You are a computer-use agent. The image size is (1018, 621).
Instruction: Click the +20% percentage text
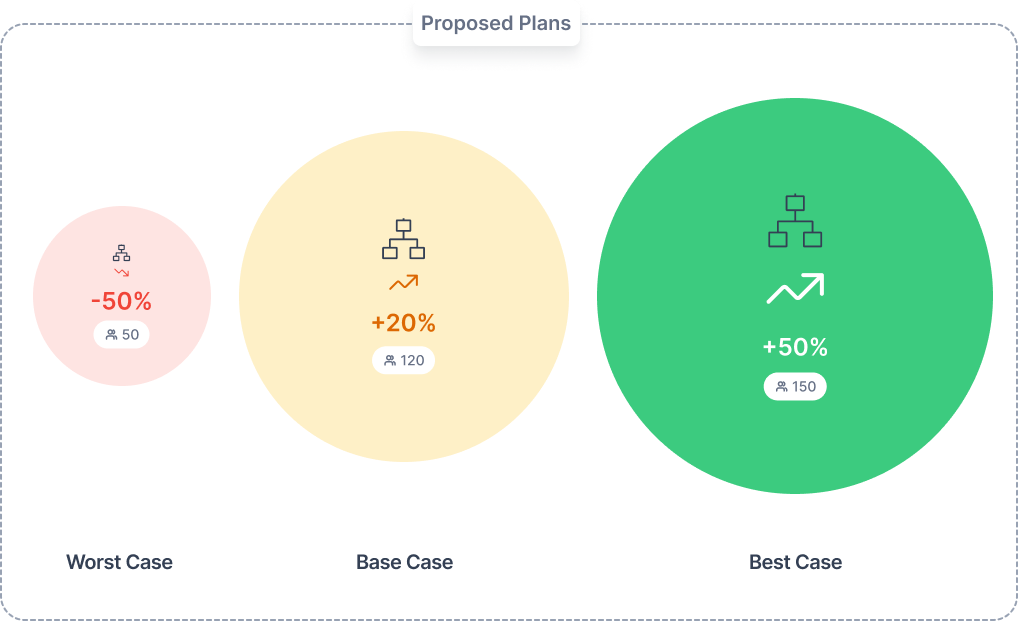(403, 323)
